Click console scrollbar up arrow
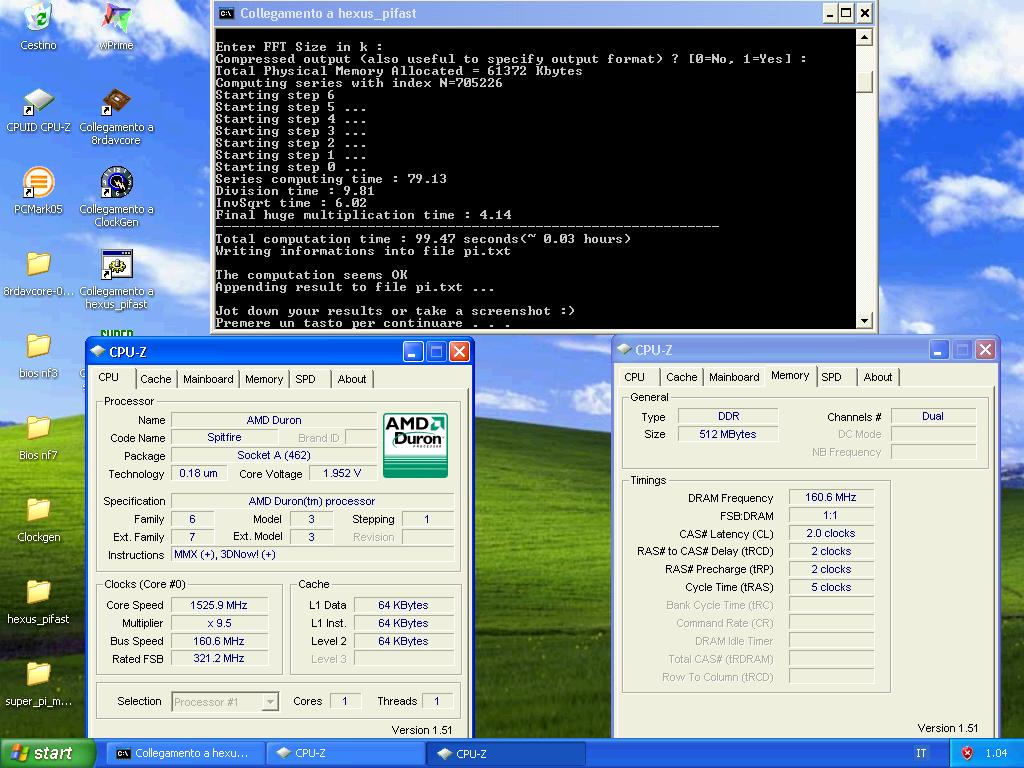1024x768 pixels. click(x=864, y=37)
